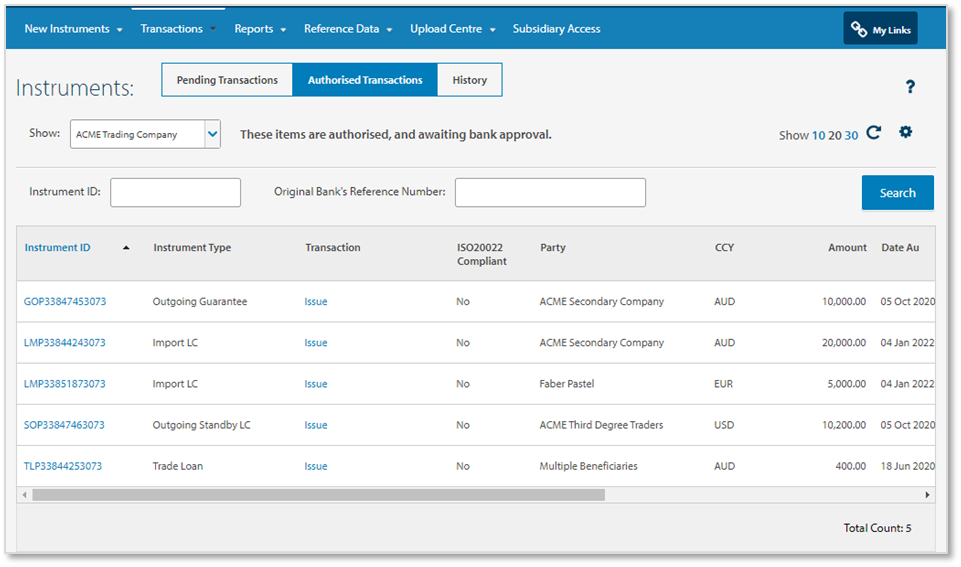Click Issue link for Trade Loan row
Viewport: 961px width, 567px height.
tap(316, 466)
